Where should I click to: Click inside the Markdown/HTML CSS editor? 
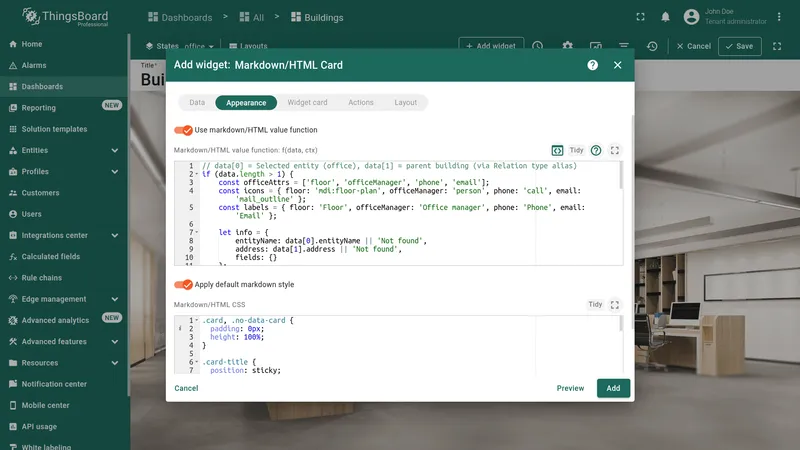(x=398, y=345)
